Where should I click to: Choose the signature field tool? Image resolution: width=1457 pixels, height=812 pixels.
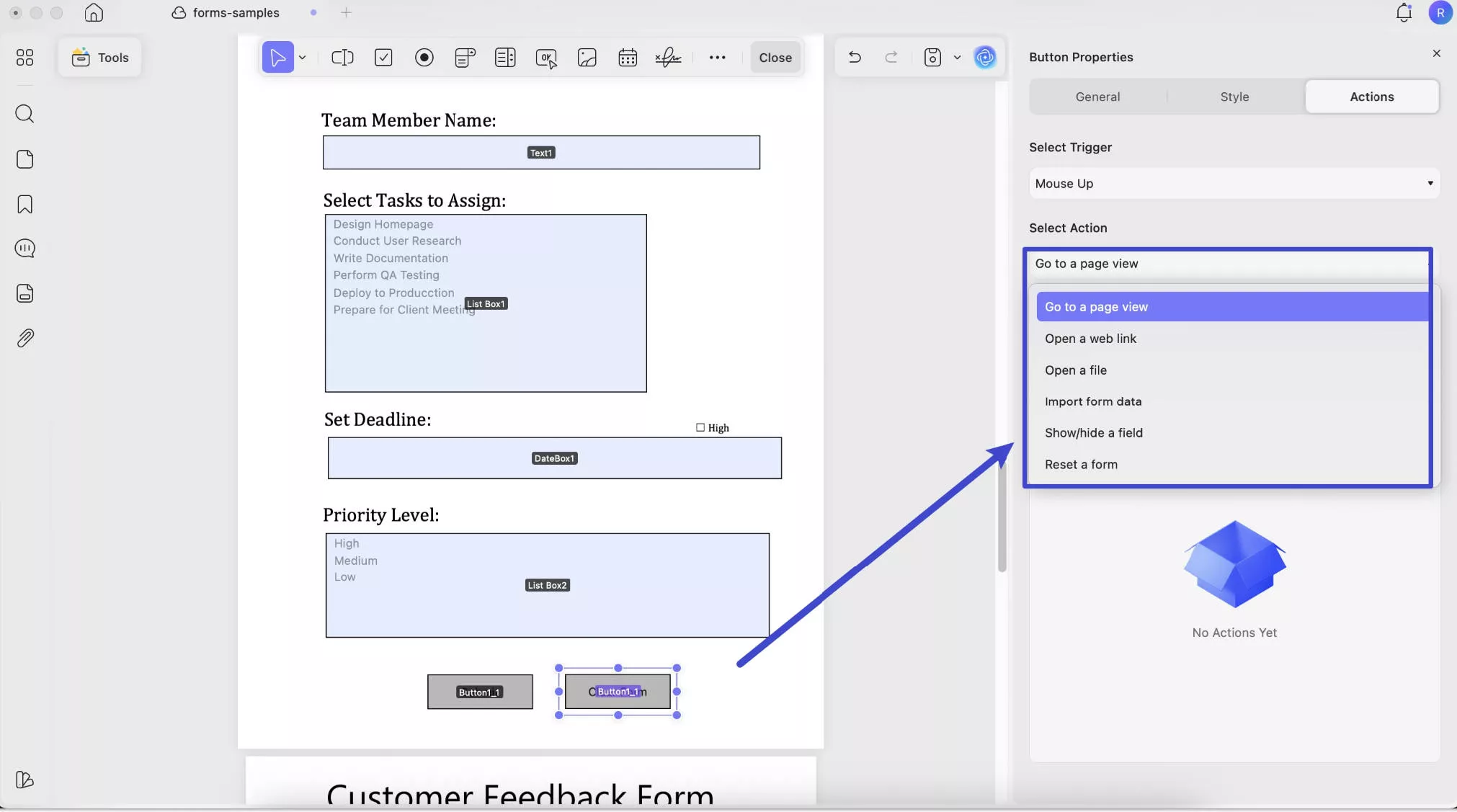coord(668,58)
